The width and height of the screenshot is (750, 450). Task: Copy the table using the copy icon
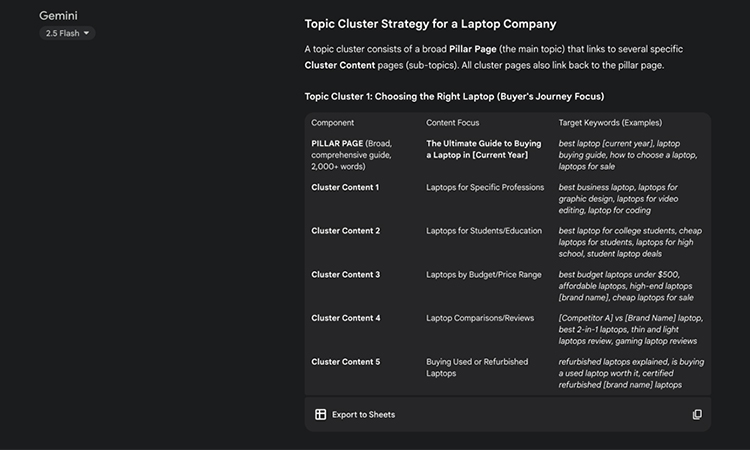point(697,414)
